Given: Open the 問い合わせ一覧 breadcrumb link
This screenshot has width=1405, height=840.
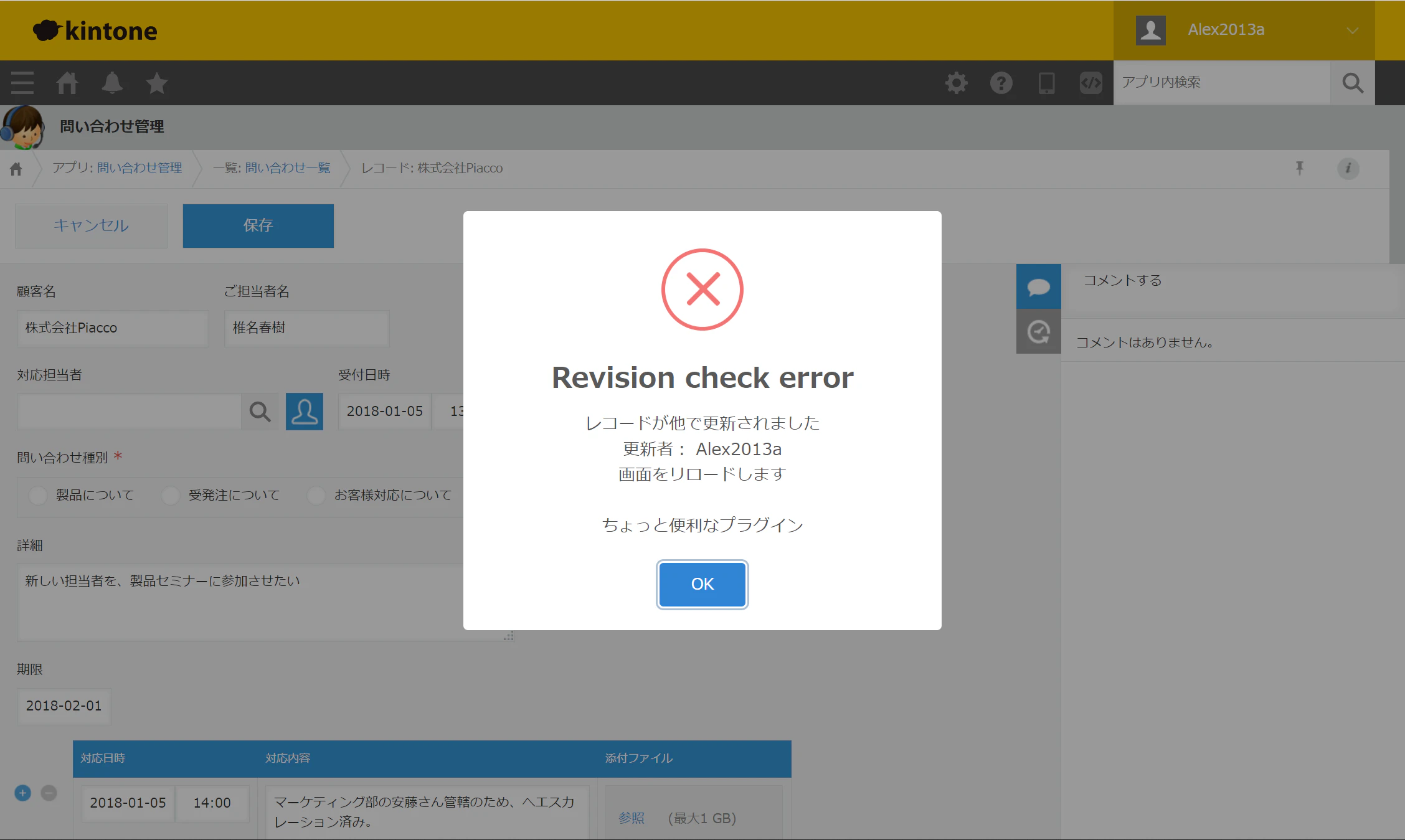Looking at the screenshot, I should tap(288, 168).
